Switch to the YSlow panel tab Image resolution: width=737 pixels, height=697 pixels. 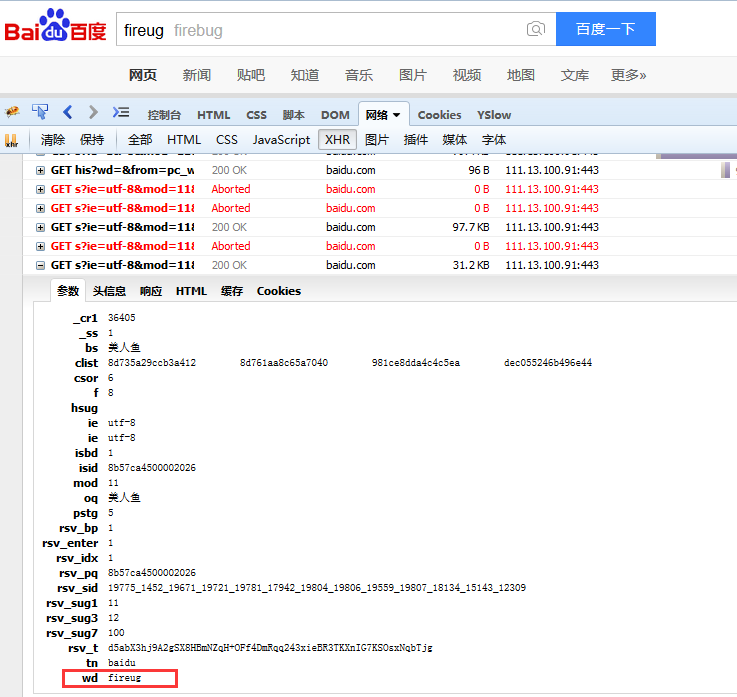pyautogui.click(x=494, y=115)
